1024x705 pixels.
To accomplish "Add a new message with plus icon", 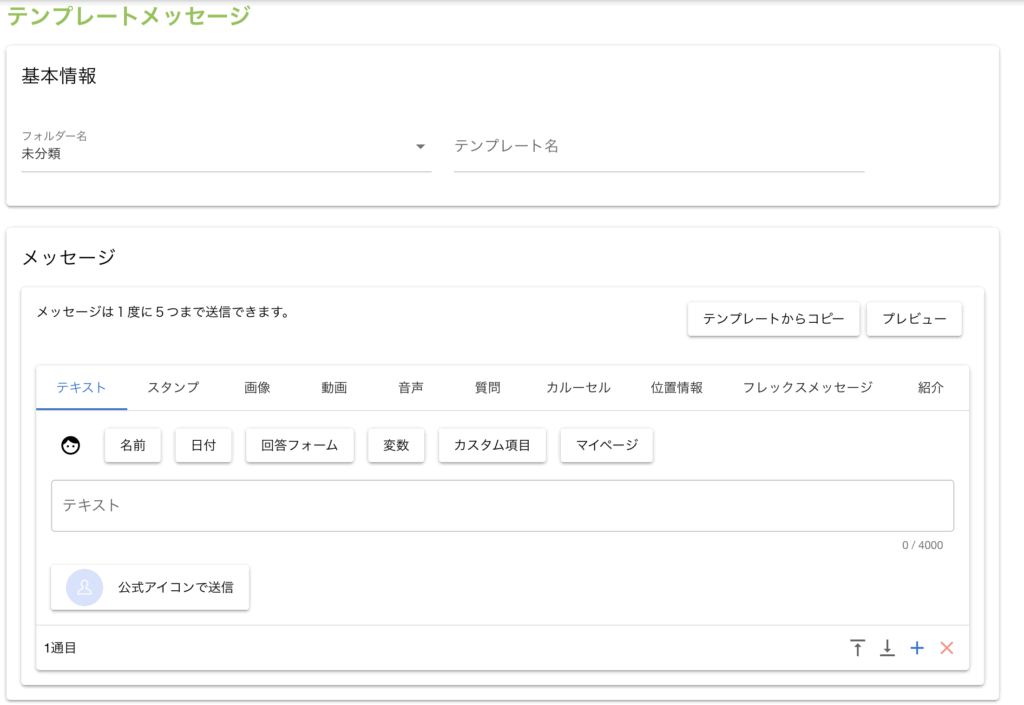I will (x=917, y=648).
